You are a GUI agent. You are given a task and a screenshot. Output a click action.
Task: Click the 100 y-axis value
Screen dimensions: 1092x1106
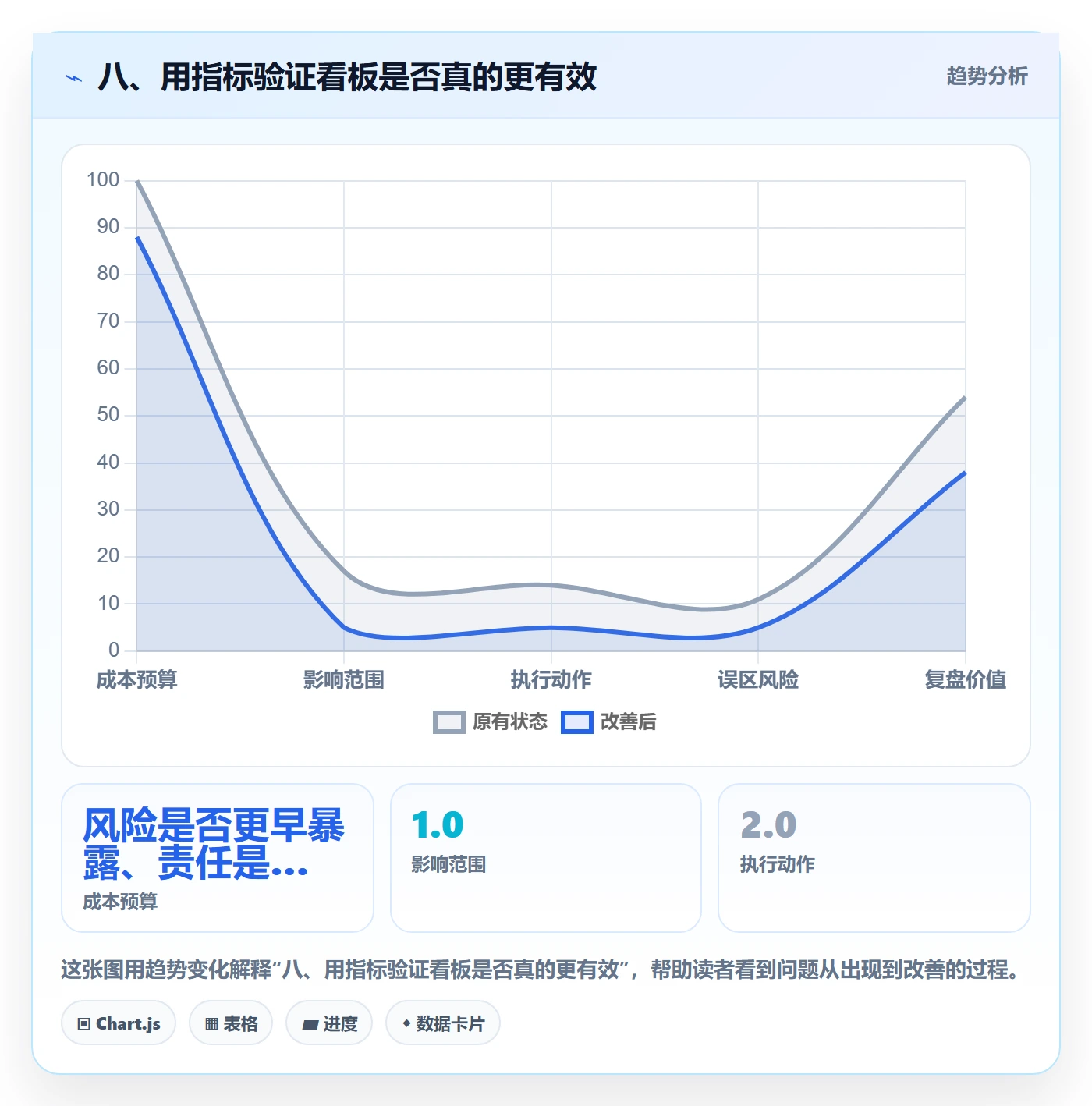[x=103, y=180]
